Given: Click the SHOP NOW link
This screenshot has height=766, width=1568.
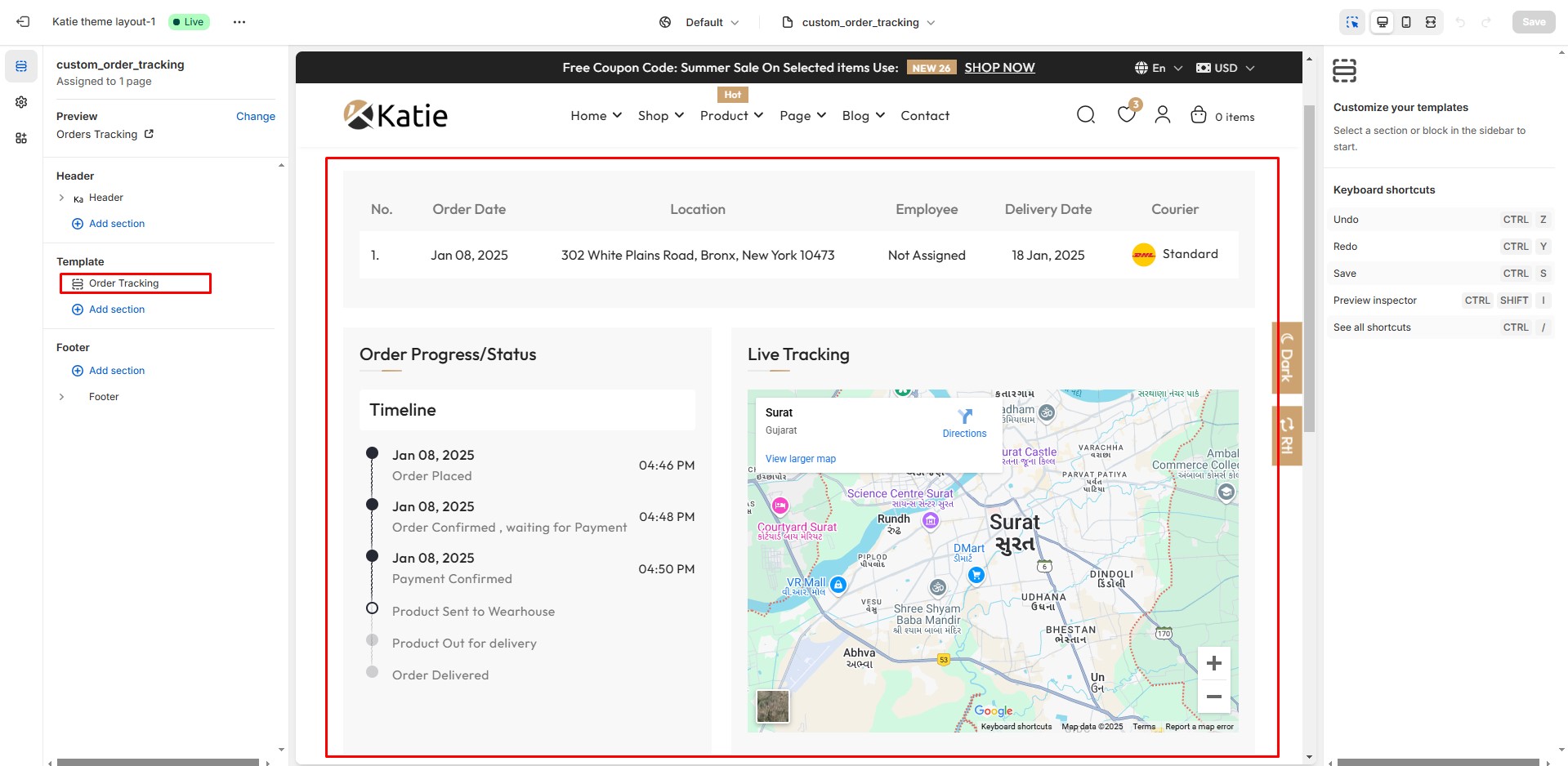Looking at the screenshot, I should pyautogui.click(x=999, y=68).
